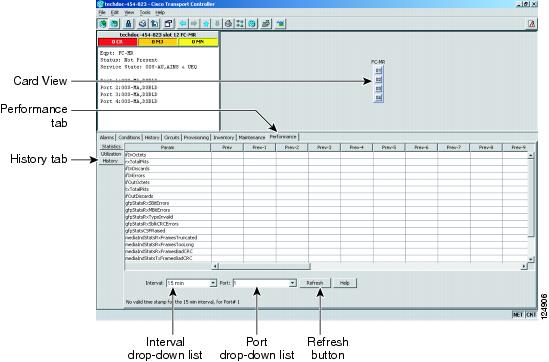Switch to the Maintenance tab

[252, 138]
